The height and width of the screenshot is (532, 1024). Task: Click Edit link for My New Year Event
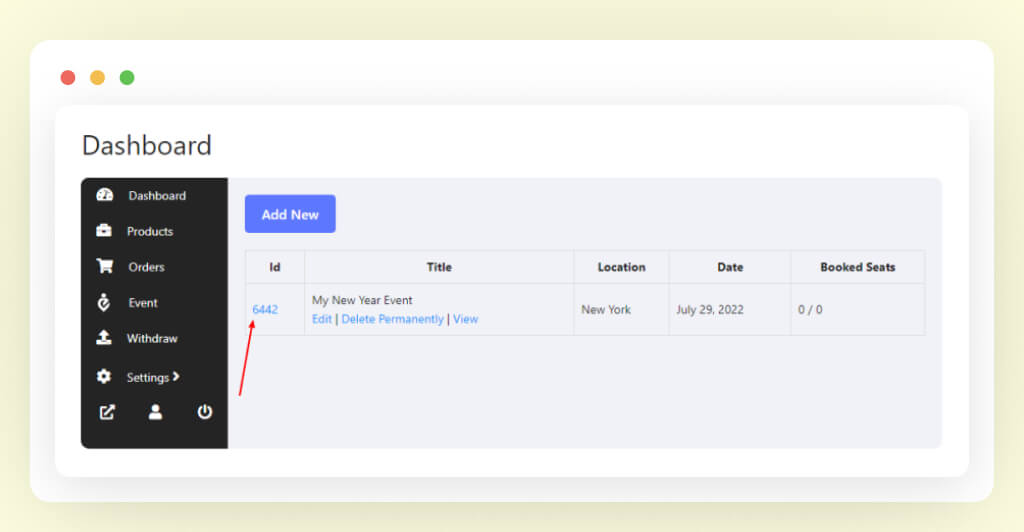322,319
